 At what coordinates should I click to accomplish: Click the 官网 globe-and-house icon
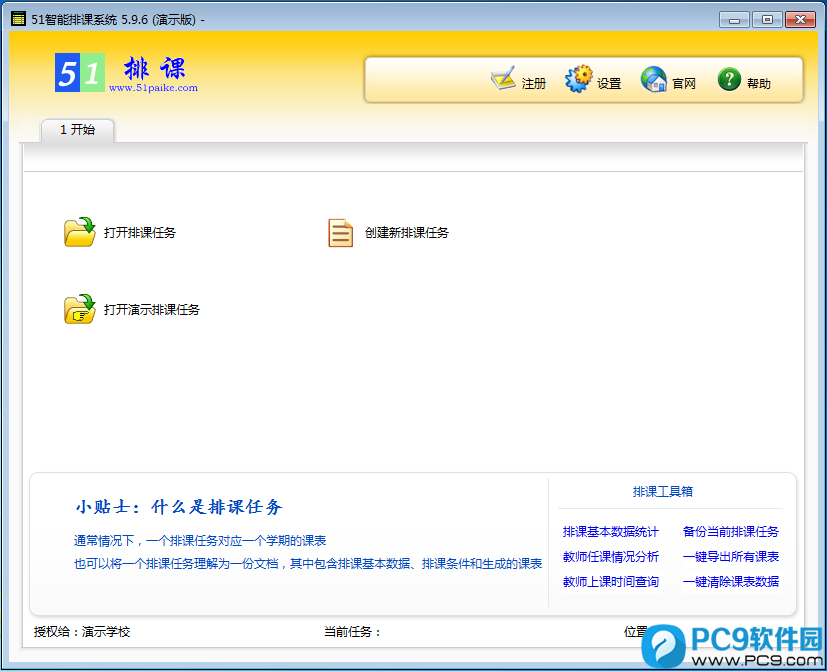[x=654, y=79]
